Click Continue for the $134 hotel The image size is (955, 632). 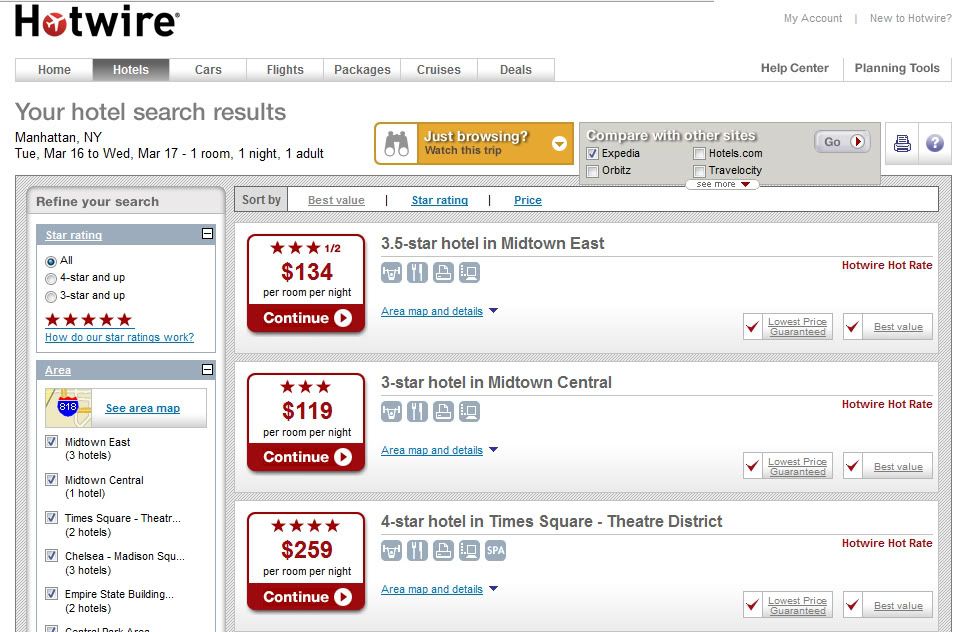point(306,318)
